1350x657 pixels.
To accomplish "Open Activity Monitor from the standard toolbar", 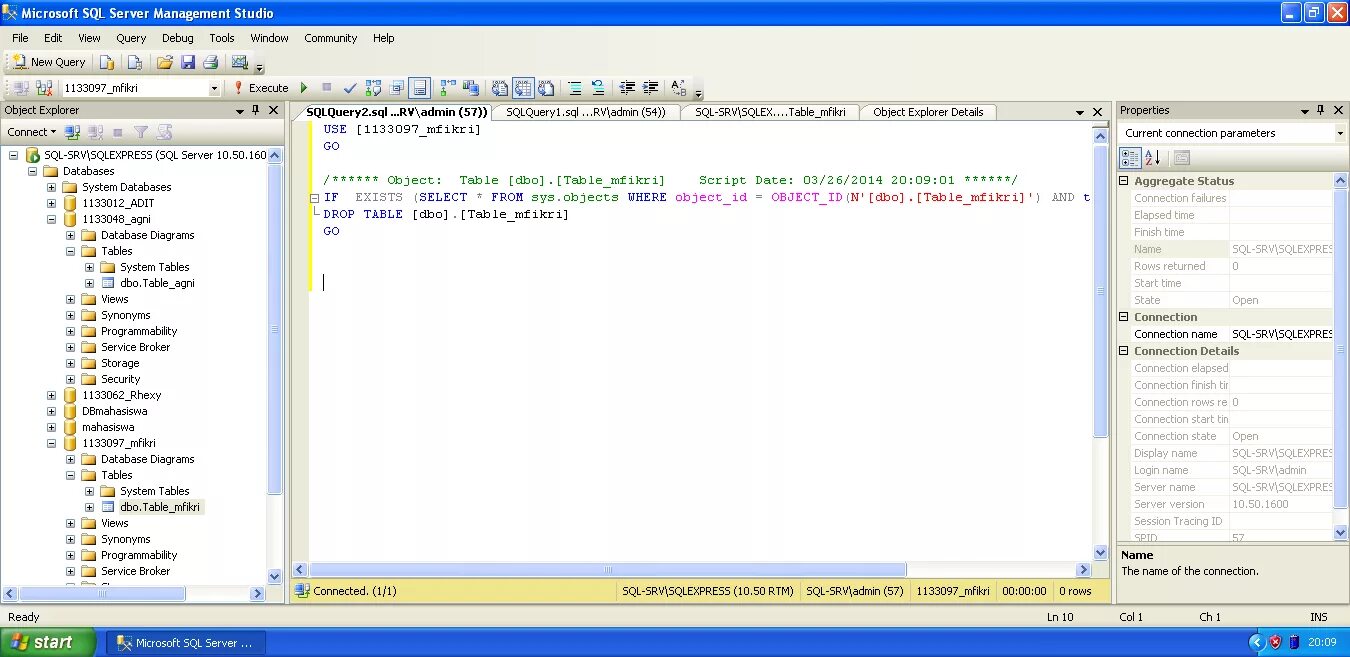I will coord(239,62).
